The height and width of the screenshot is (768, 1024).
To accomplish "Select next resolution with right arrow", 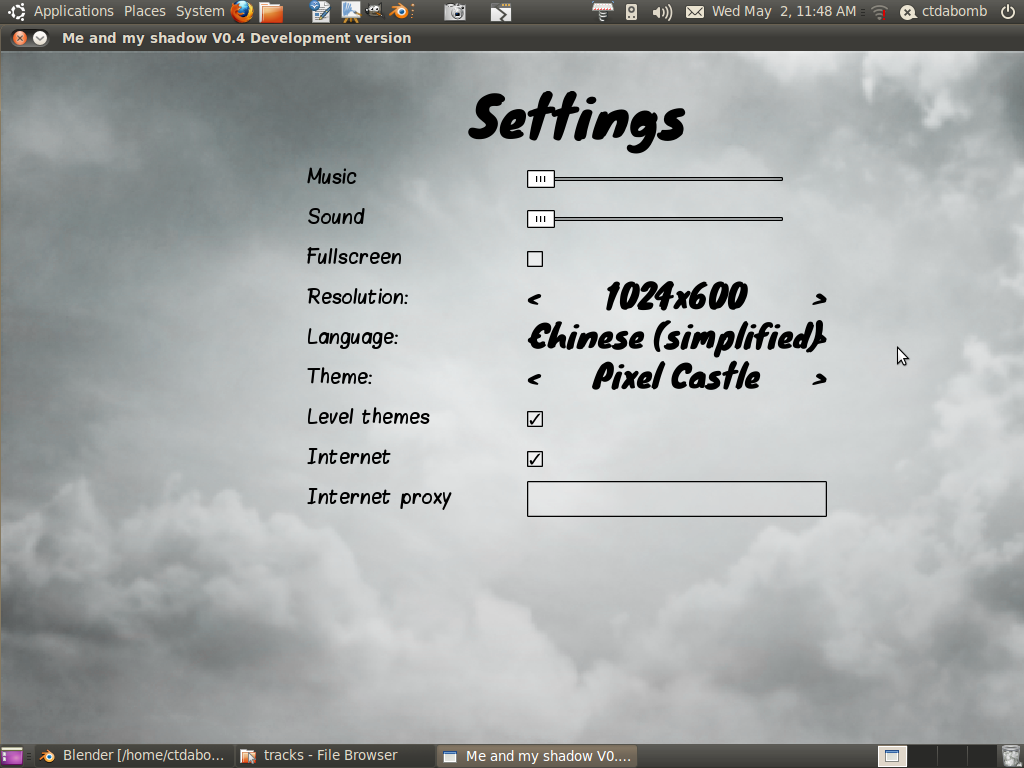I will [819, 298].
